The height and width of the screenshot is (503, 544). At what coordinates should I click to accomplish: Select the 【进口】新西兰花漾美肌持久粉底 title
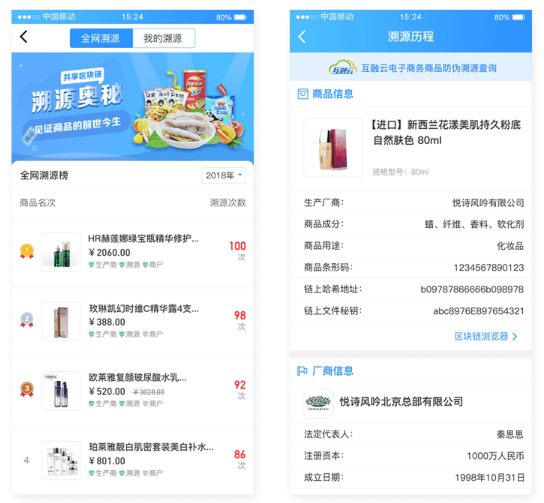click(446, 133)
